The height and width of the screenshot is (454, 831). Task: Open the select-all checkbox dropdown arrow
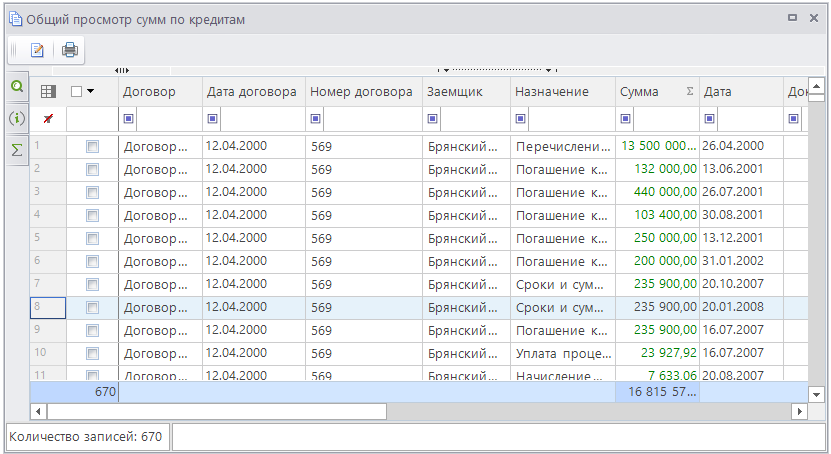(x=90, y=92)
